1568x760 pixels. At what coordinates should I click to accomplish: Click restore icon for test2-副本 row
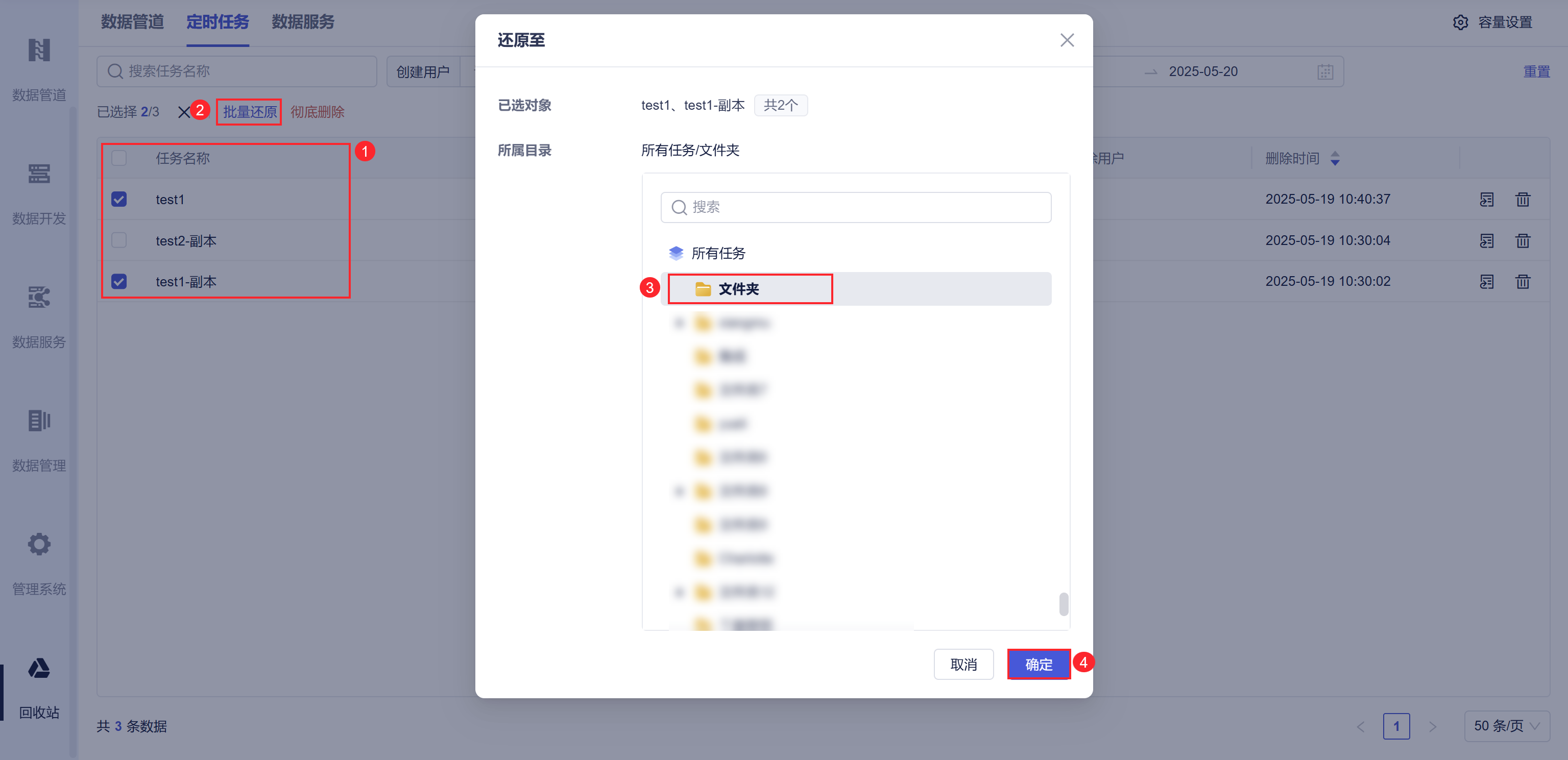pyautogui.click(x=1486, y=241)
